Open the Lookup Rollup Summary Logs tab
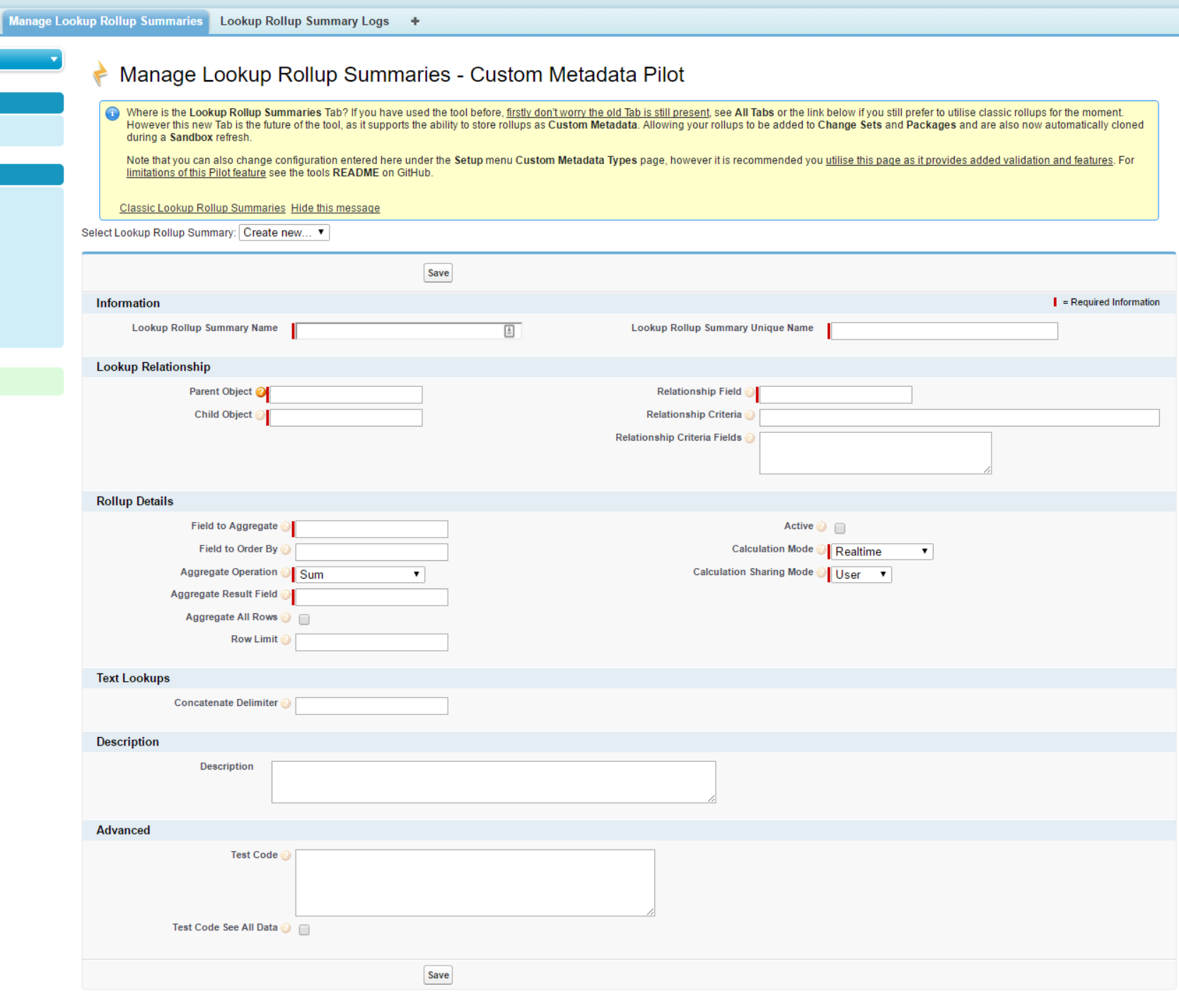 (x=304, y=21)
